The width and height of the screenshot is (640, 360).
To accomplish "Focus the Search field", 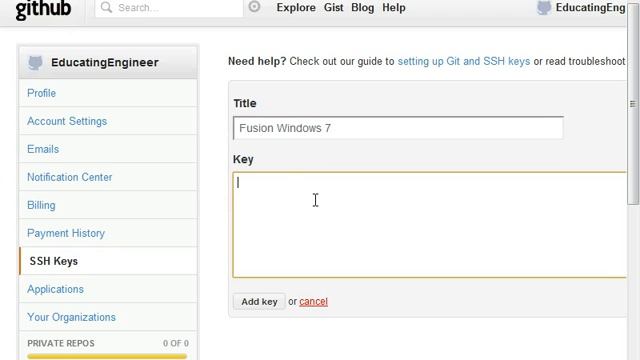I will click(169, 8).
